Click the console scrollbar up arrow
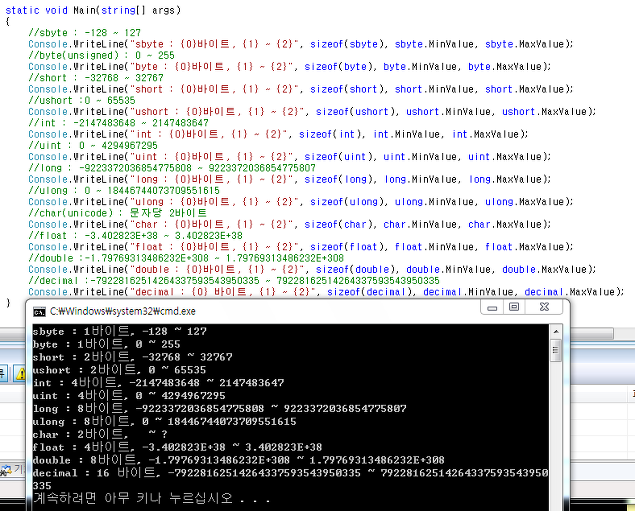 [556, 332]
